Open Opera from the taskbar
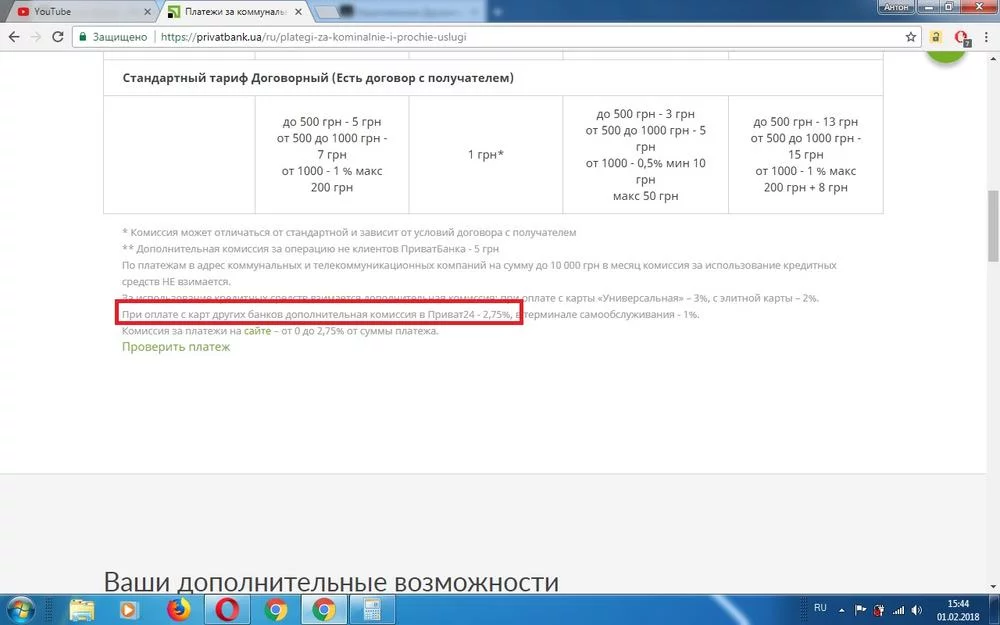Viewport: 1000px width, 625px height. 227,610
